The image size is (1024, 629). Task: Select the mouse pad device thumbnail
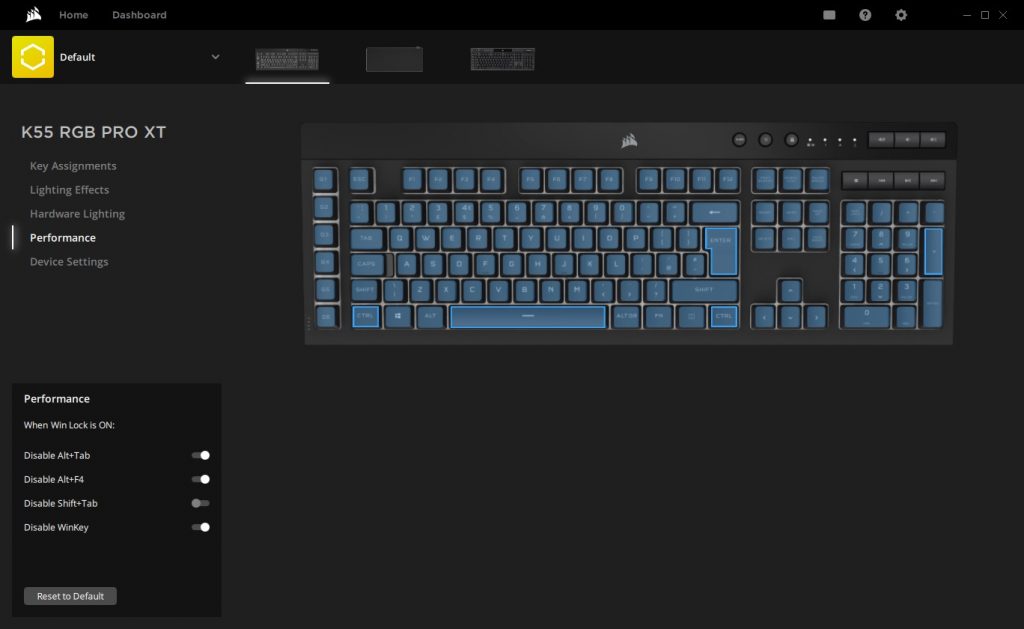[394, 59]
